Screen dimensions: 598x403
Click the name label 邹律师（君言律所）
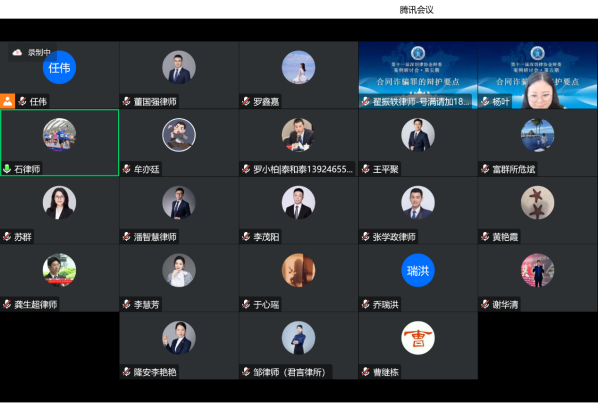[x=291, y=372]
